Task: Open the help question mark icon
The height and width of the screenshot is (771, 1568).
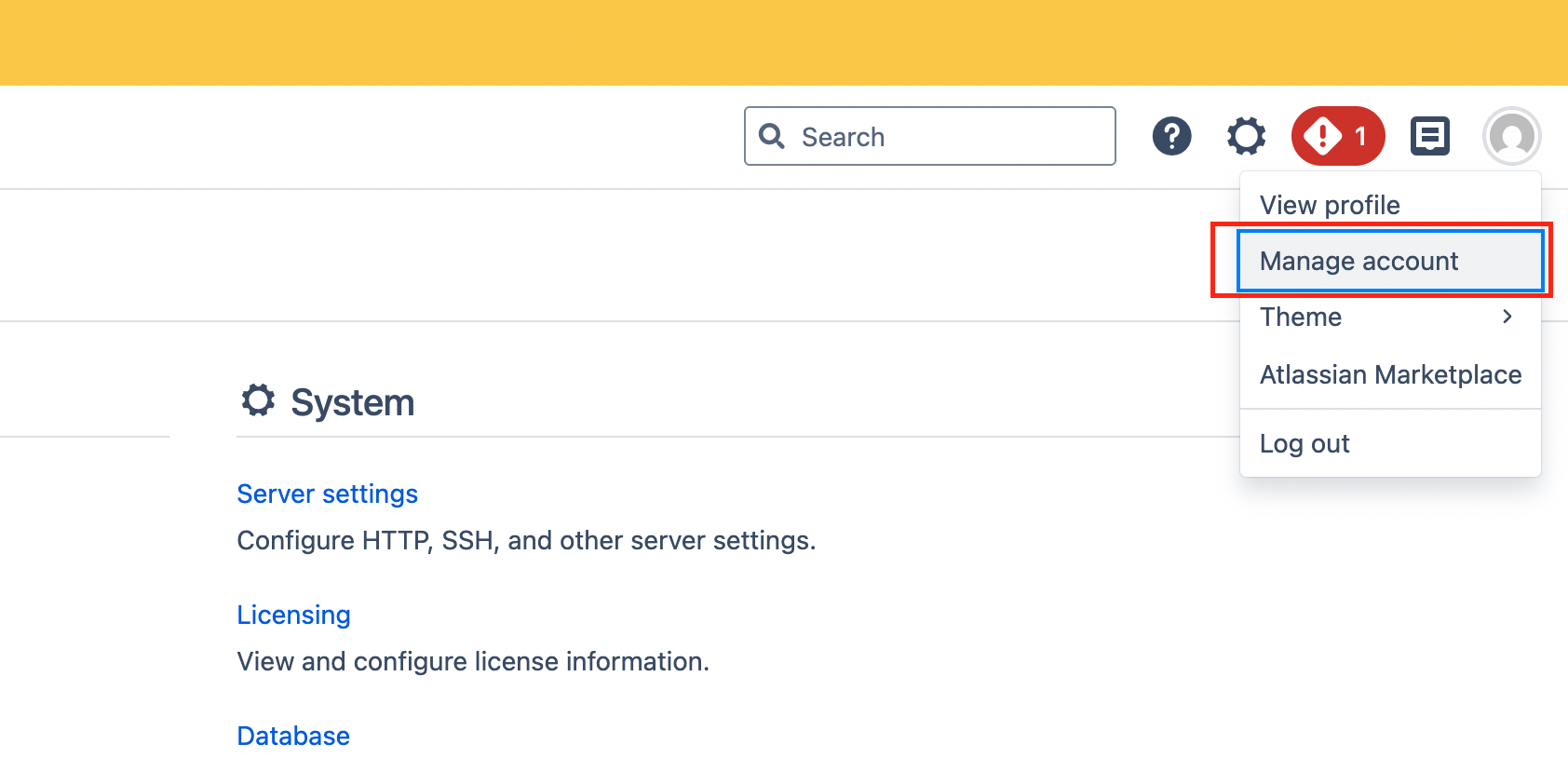Action: (x=1171, y=136)
